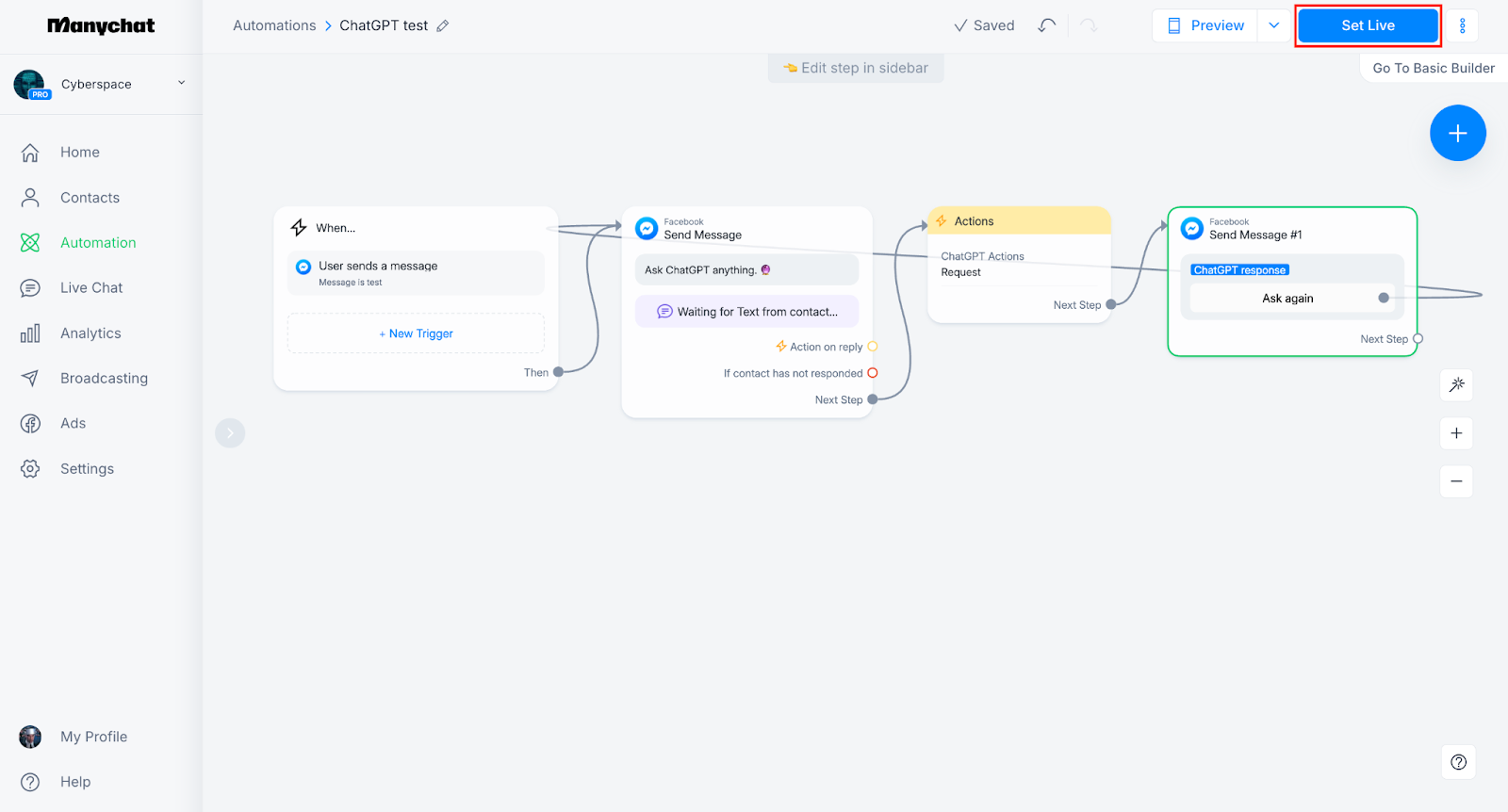Add a New Trigger
This screenshot has height=812, width=1508.
point(416,333)
